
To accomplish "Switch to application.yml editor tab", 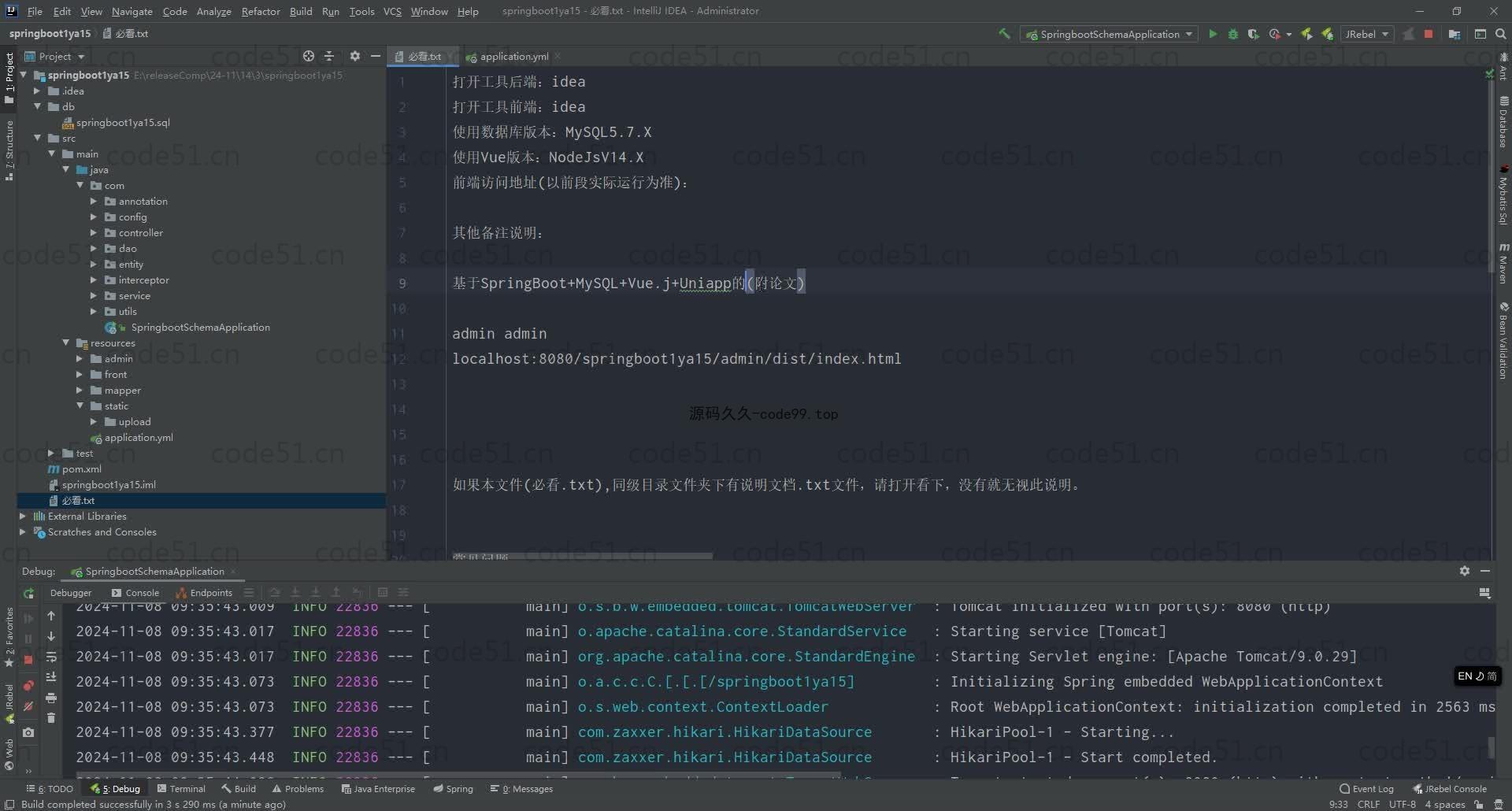I will coord(513,56).
